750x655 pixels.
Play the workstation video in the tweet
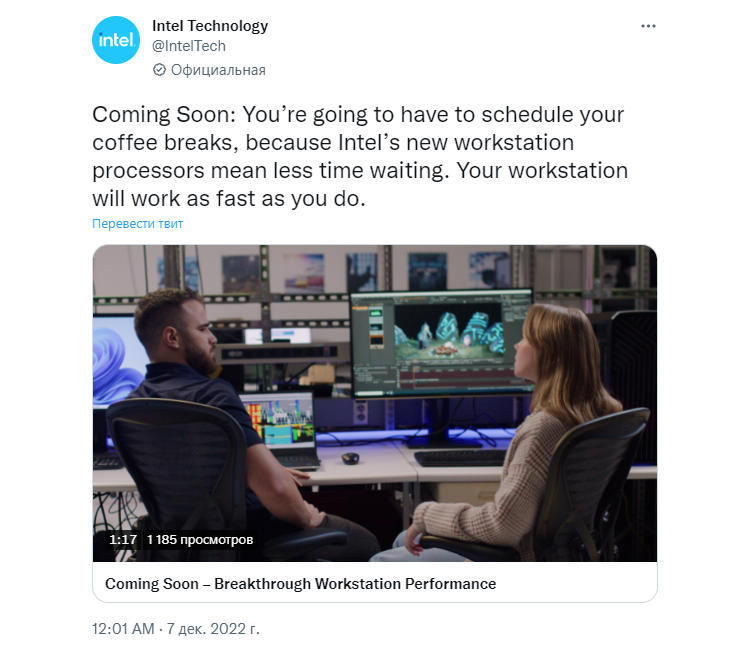pos(375,403)
